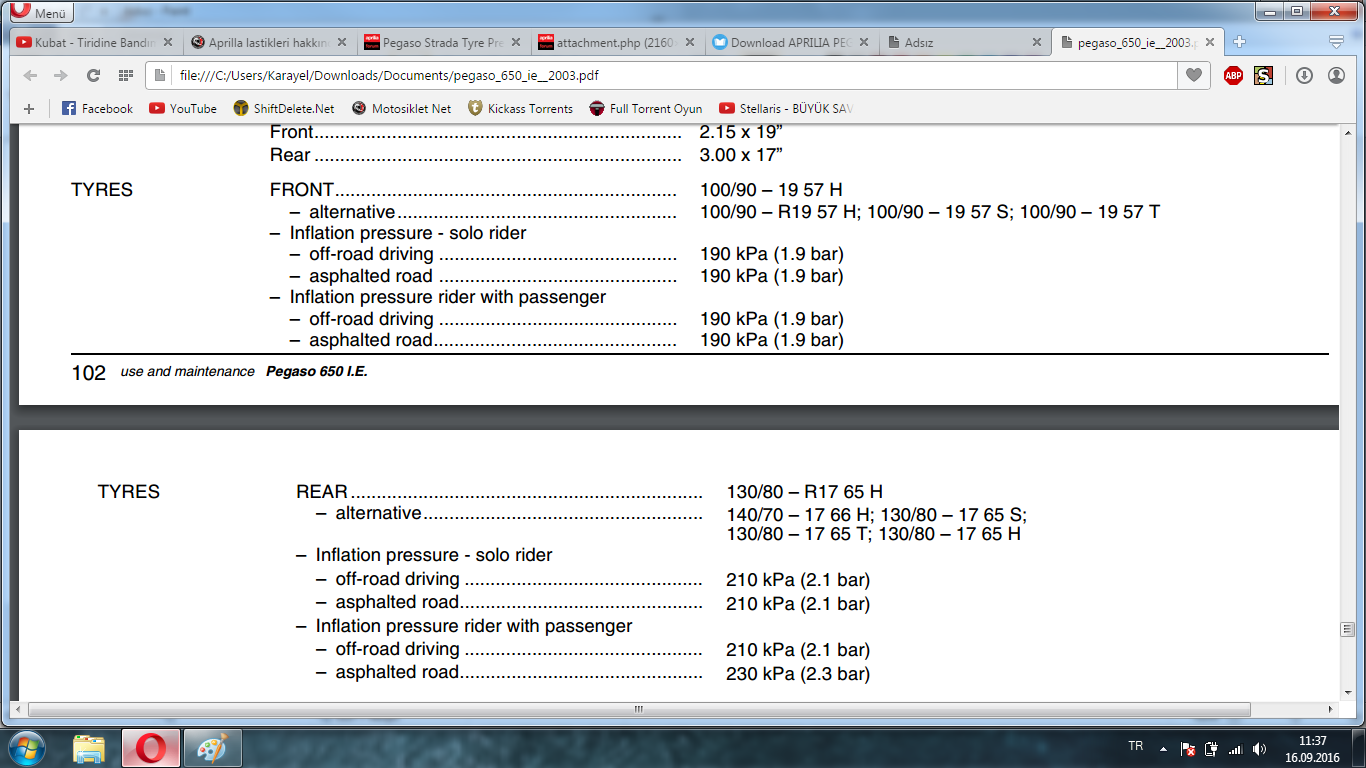This screenshot has width=1366, height=768.
Task: Close the Adsız tab
Action: tap(1038, 43)
